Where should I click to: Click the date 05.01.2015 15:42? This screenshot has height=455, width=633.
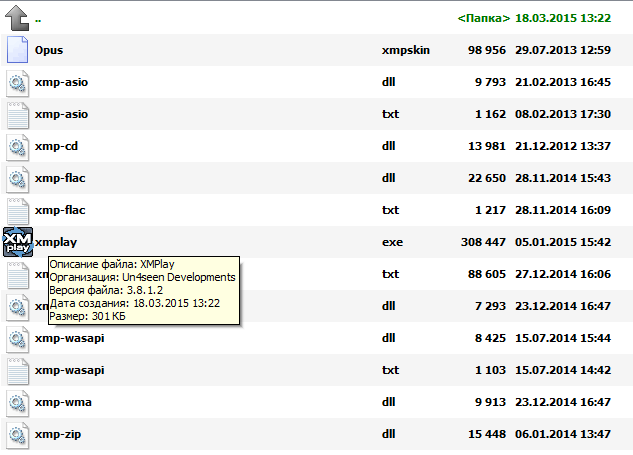[x=563, y=242]
